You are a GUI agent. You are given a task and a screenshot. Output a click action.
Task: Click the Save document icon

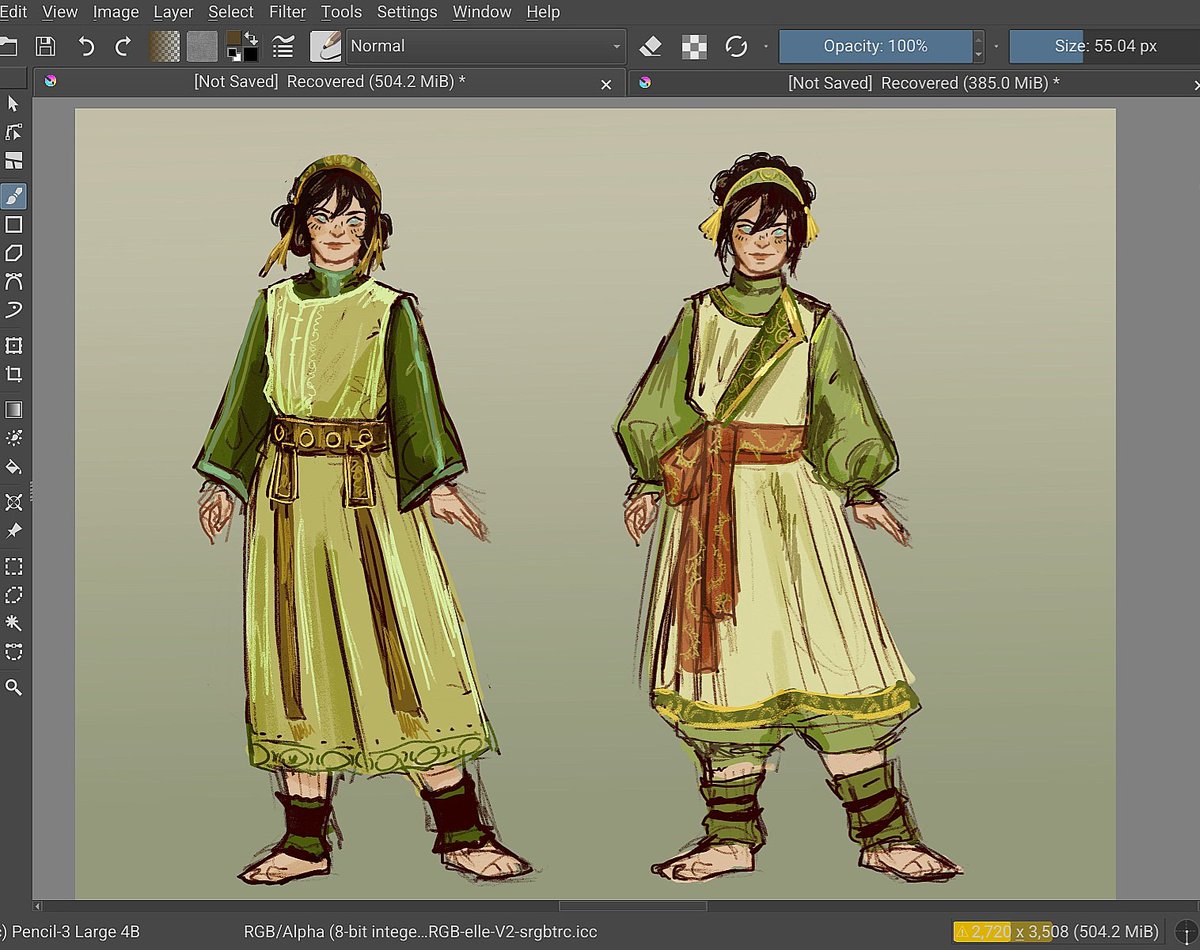pos(45,46)
